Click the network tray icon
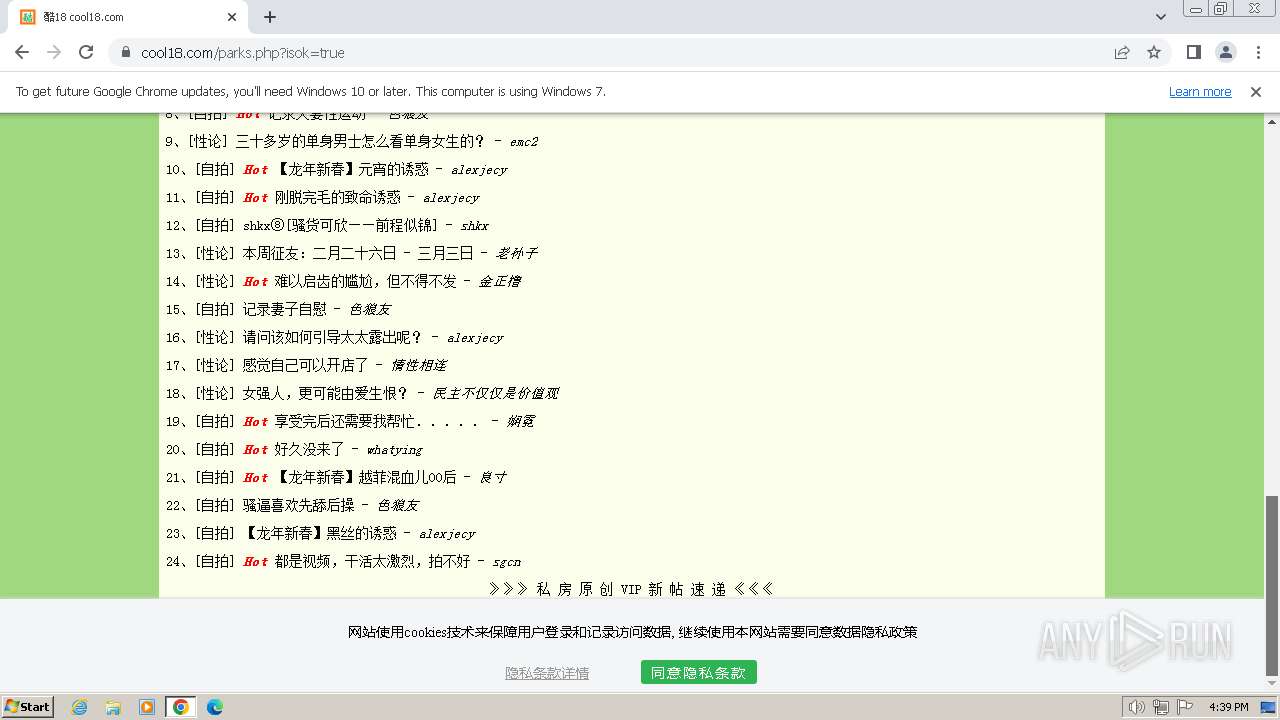1280x720 pixels. (1160, 707)
